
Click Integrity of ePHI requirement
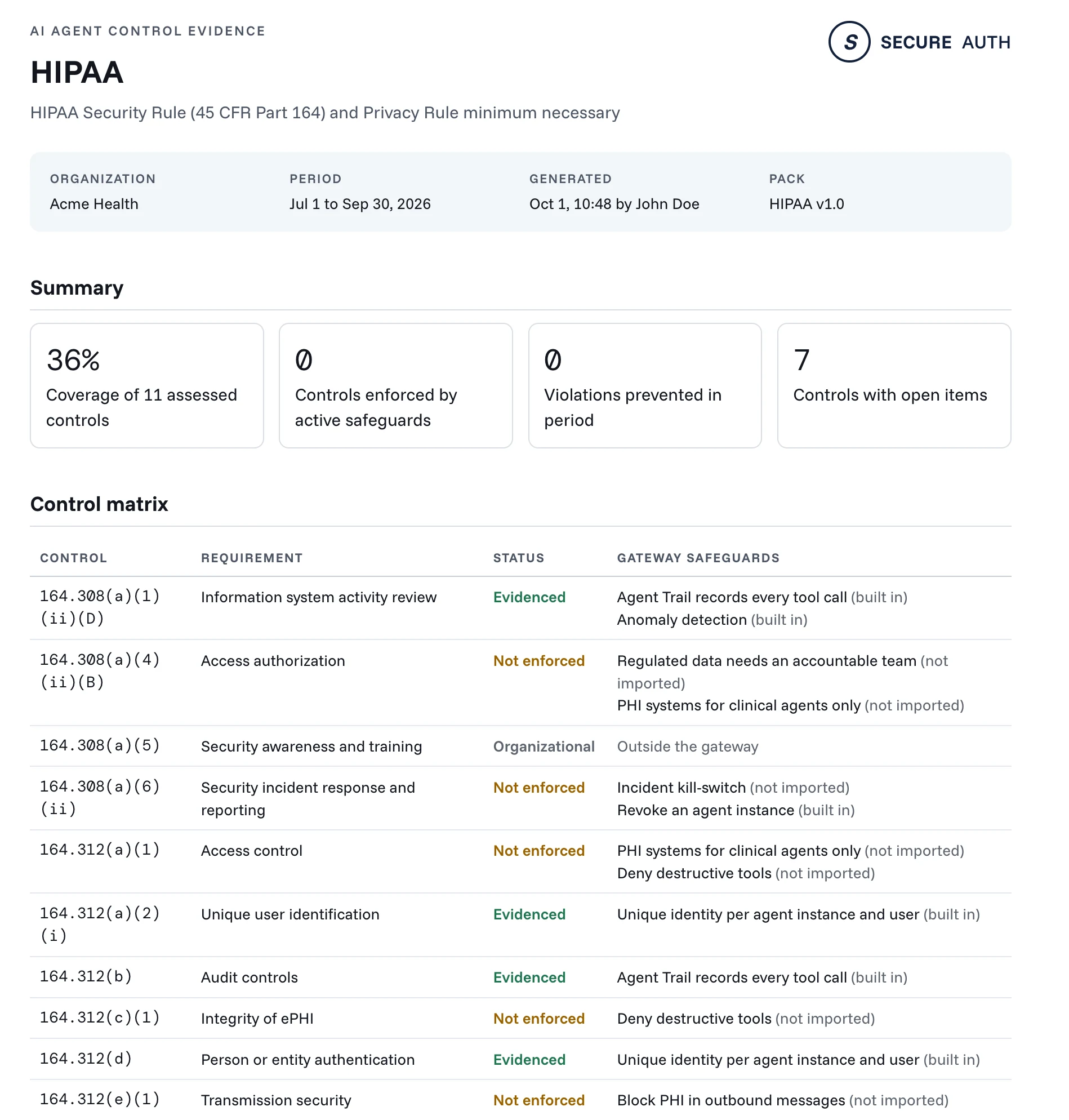click(257, 1019)
